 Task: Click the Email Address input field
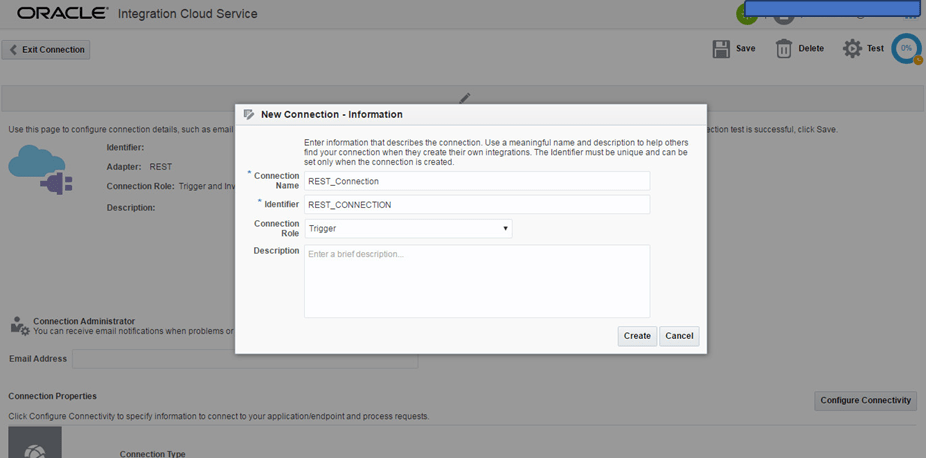pos(245,359)
